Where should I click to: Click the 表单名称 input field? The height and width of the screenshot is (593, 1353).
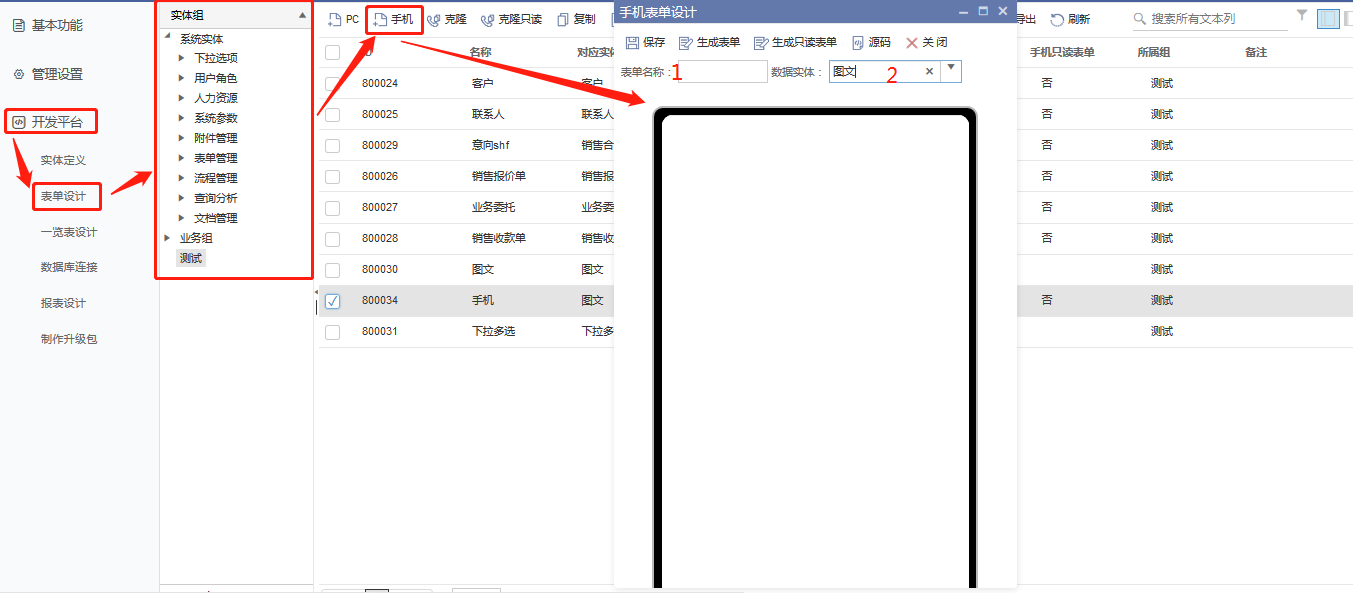[722, 72]
